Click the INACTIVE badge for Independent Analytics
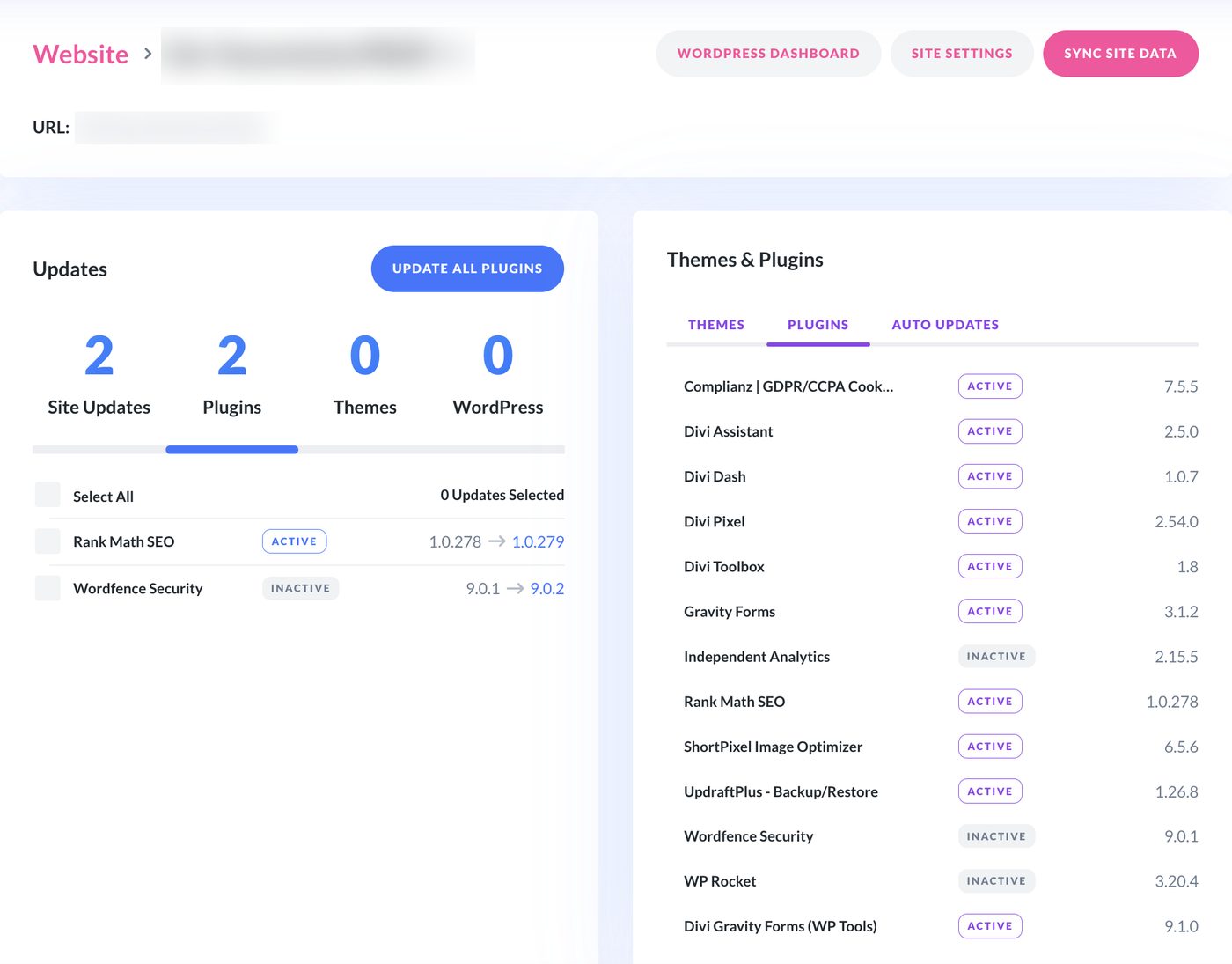The image size is (1232, 964). pos(996,657)
